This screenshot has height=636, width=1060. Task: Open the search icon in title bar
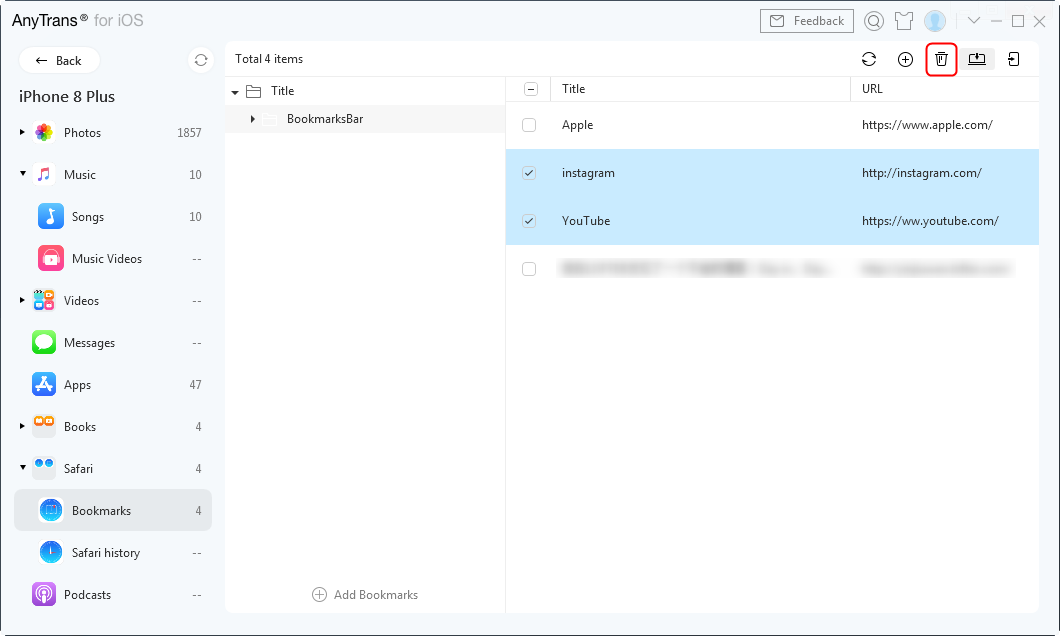[x=874, y=21]
